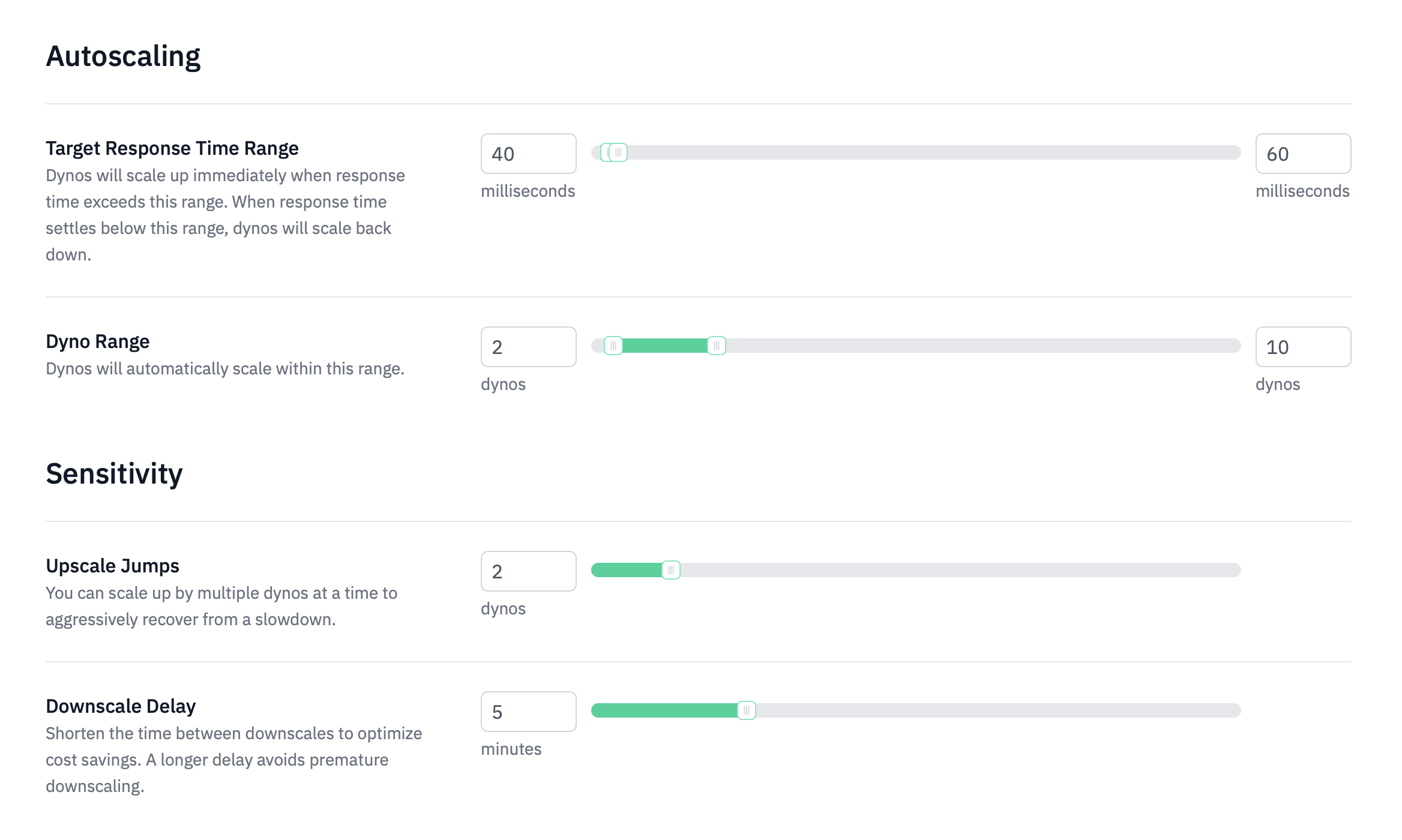Click the green filled section of Dyno Range slider
The height and width of the screenshot is (840, 1402).
[665, 346]
